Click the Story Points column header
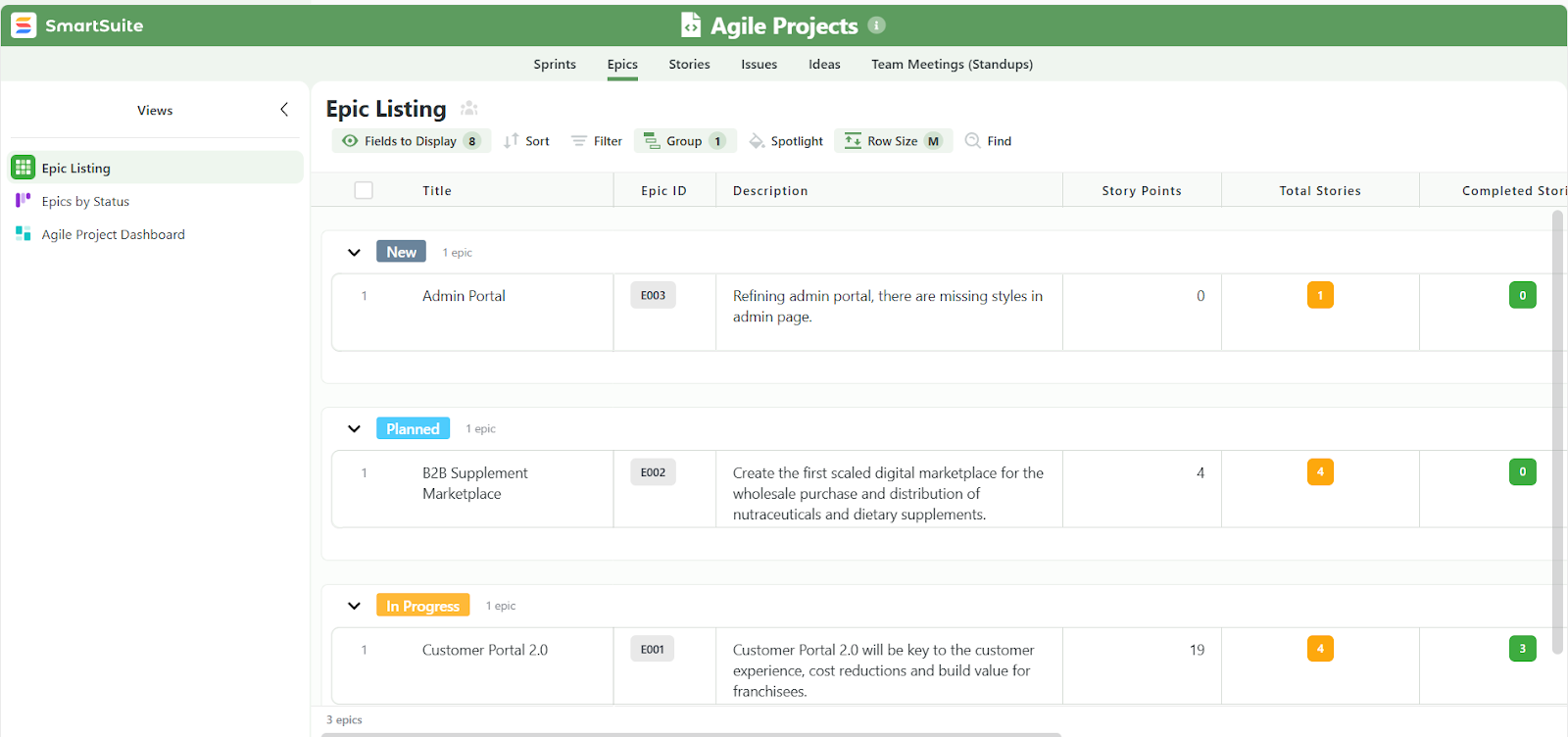 (x=1142, y=190)
